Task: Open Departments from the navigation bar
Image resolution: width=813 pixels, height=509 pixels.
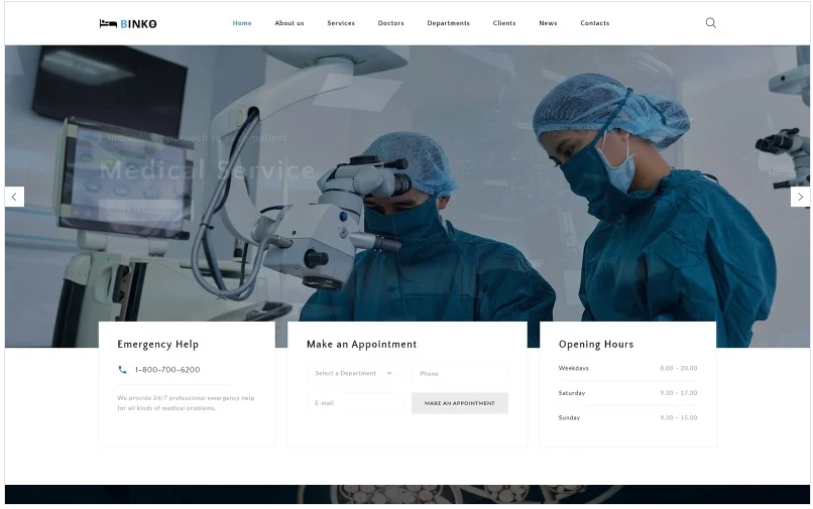Action: click(x=448, y=23)
